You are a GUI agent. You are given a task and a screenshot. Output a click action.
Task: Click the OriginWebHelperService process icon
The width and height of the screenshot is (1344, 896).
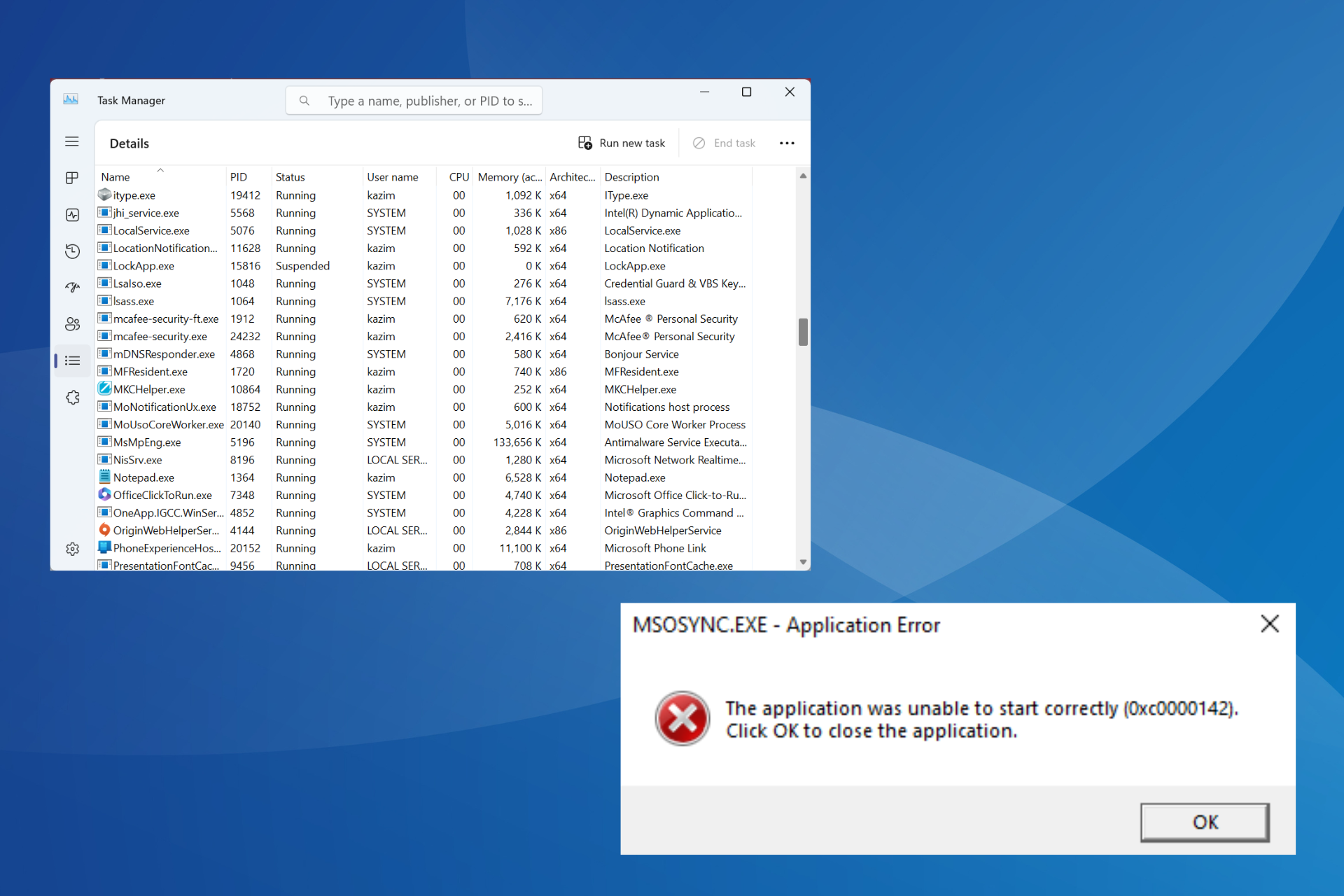[x=104, y=530]
